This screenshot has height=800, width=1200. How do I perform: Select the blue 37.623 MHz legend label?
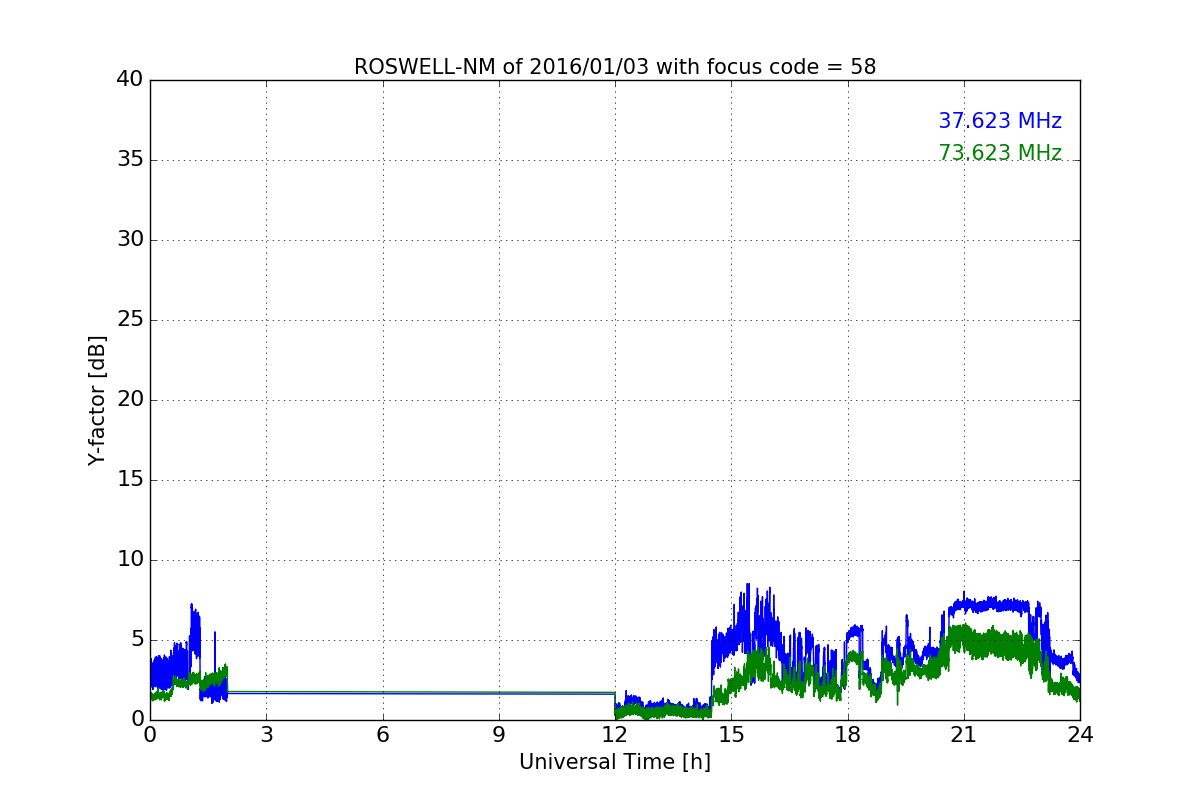(x=1000, y=121)
